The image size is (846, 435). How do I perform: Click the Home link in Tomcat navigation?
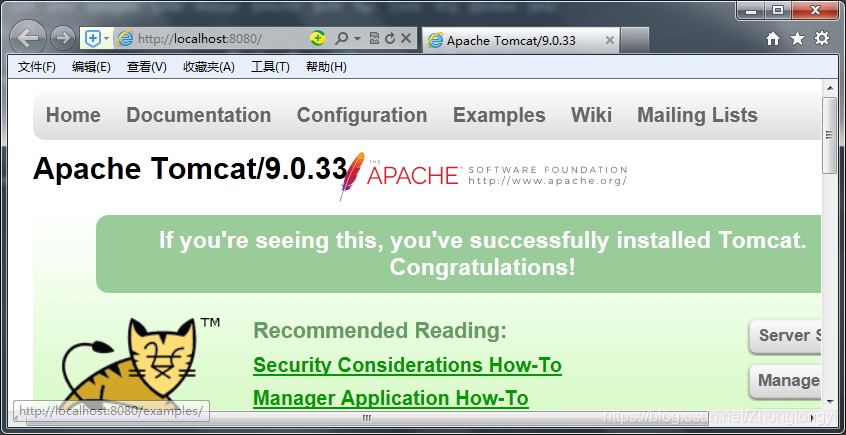[x=73, y=115]
